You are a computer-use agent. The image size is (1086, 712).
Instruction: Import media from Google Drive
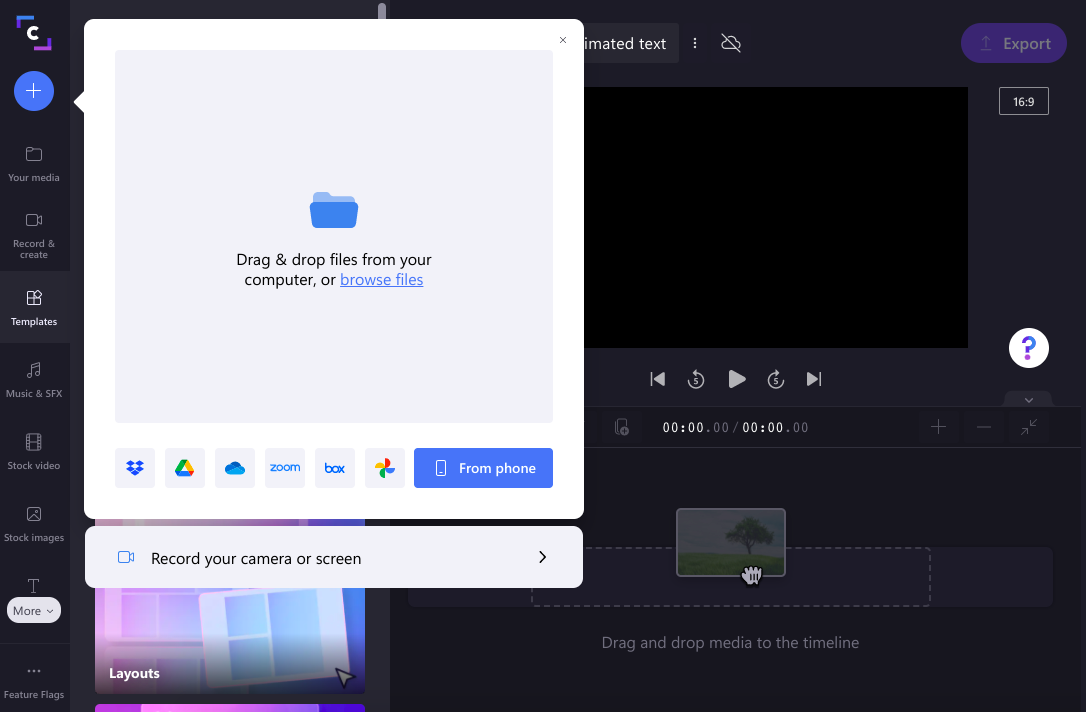point(184,467)
